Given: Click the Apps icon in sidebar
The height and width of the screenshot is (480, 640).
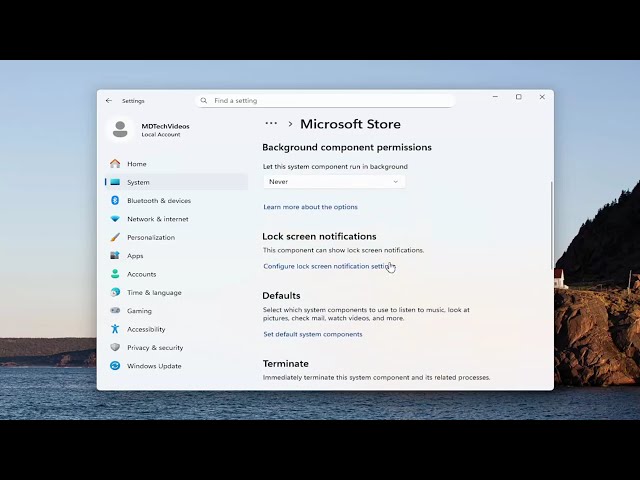Looking at the screenshot, I should (x=115, y=256).
